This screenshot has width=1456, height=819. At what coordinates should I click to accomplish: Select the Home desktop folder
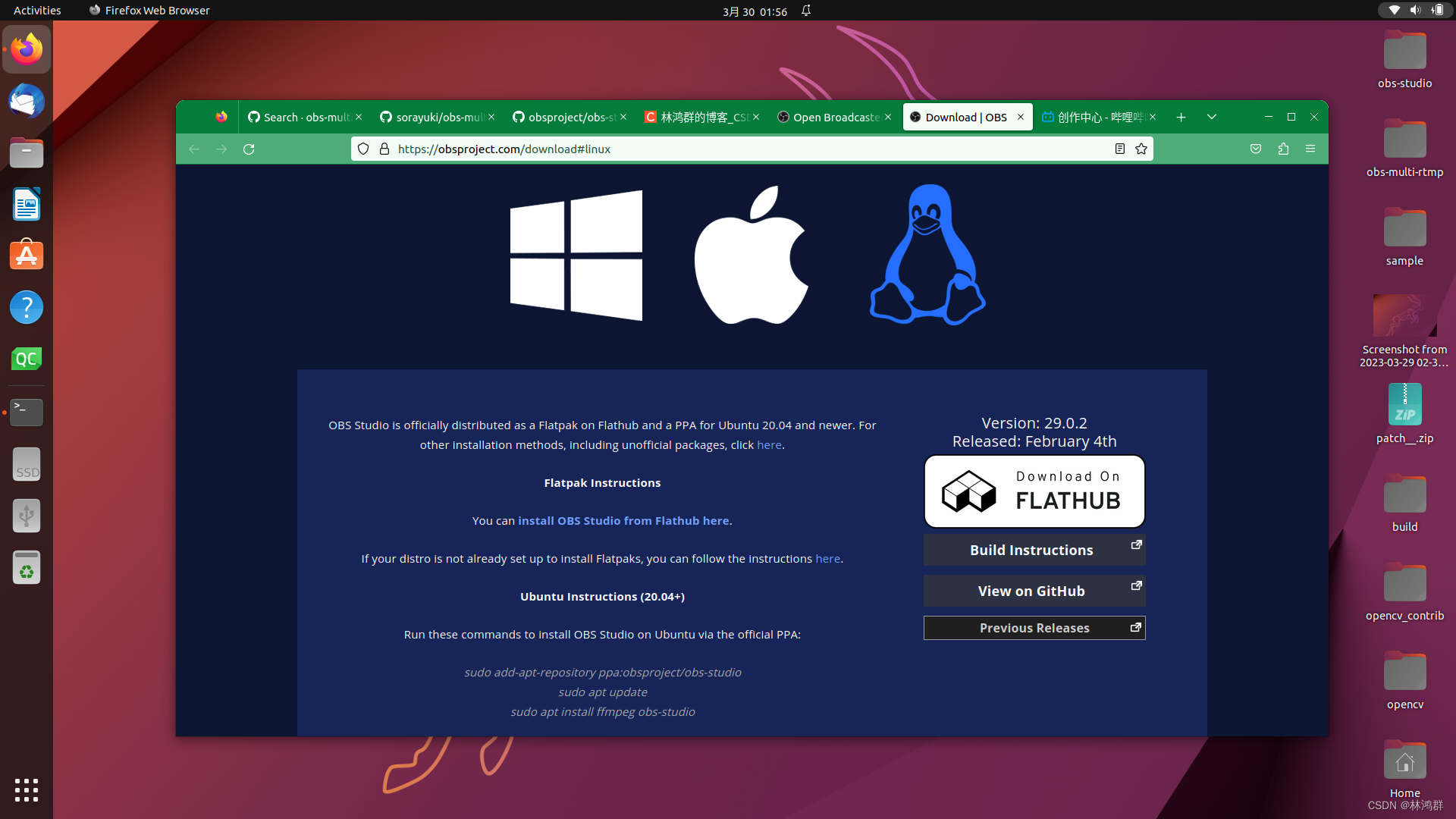coord(1404,769)
